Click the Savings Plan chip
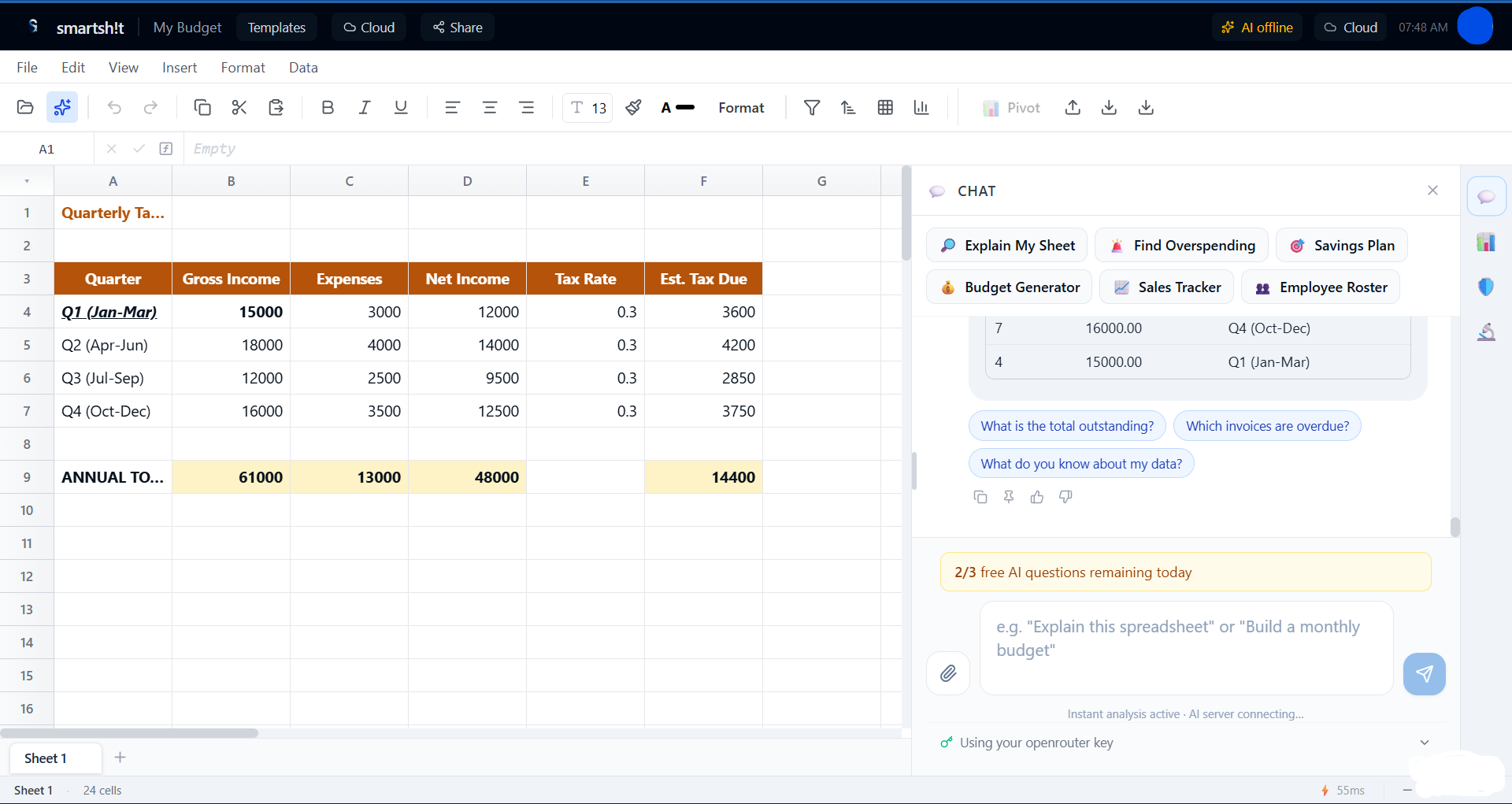1512x804 pixels. (1342, 246)
